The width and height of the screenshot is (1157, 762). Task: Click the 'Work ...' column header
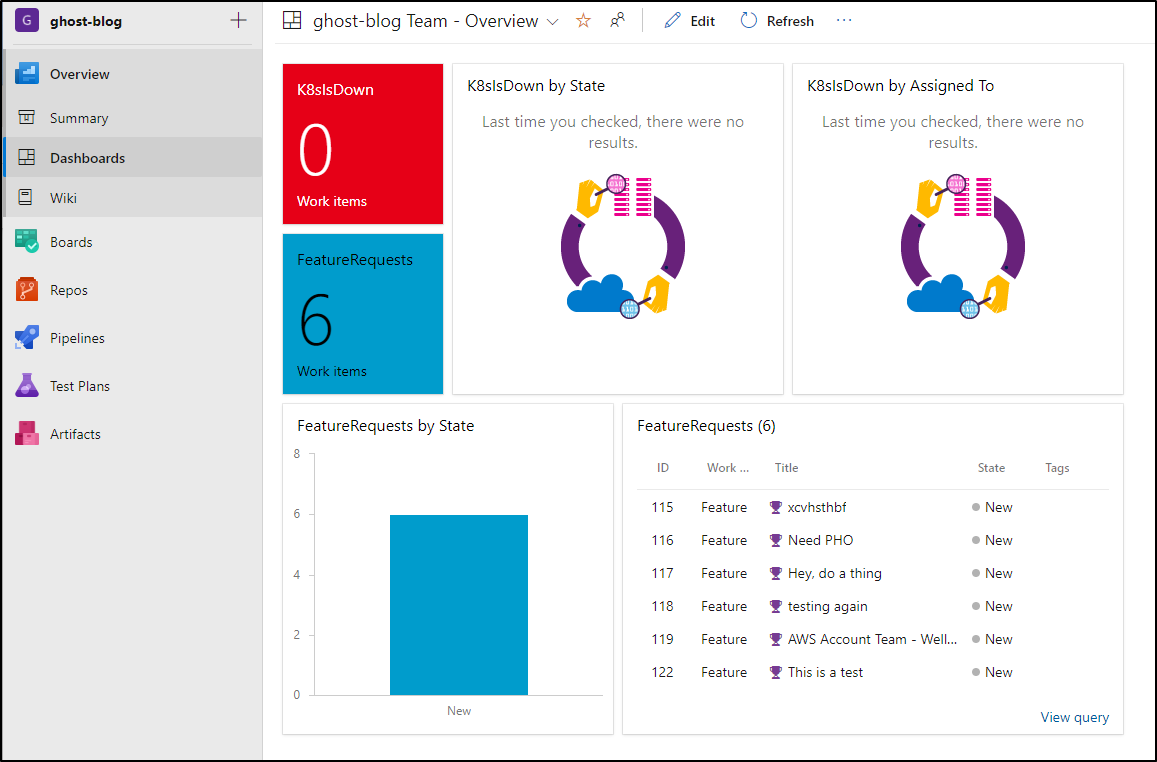[728, 468]
